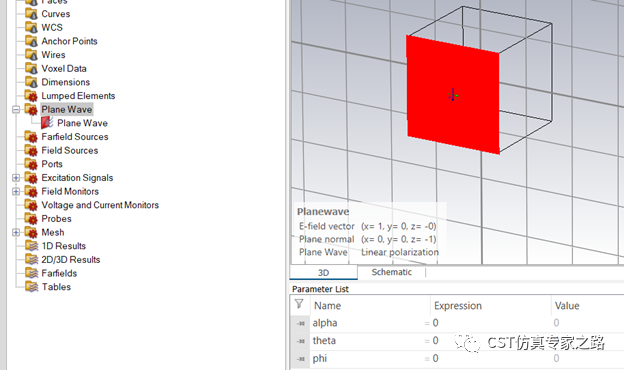Expand the Mesh node
The width and height of the screenshot is (624, 370).
pos(16,232)
